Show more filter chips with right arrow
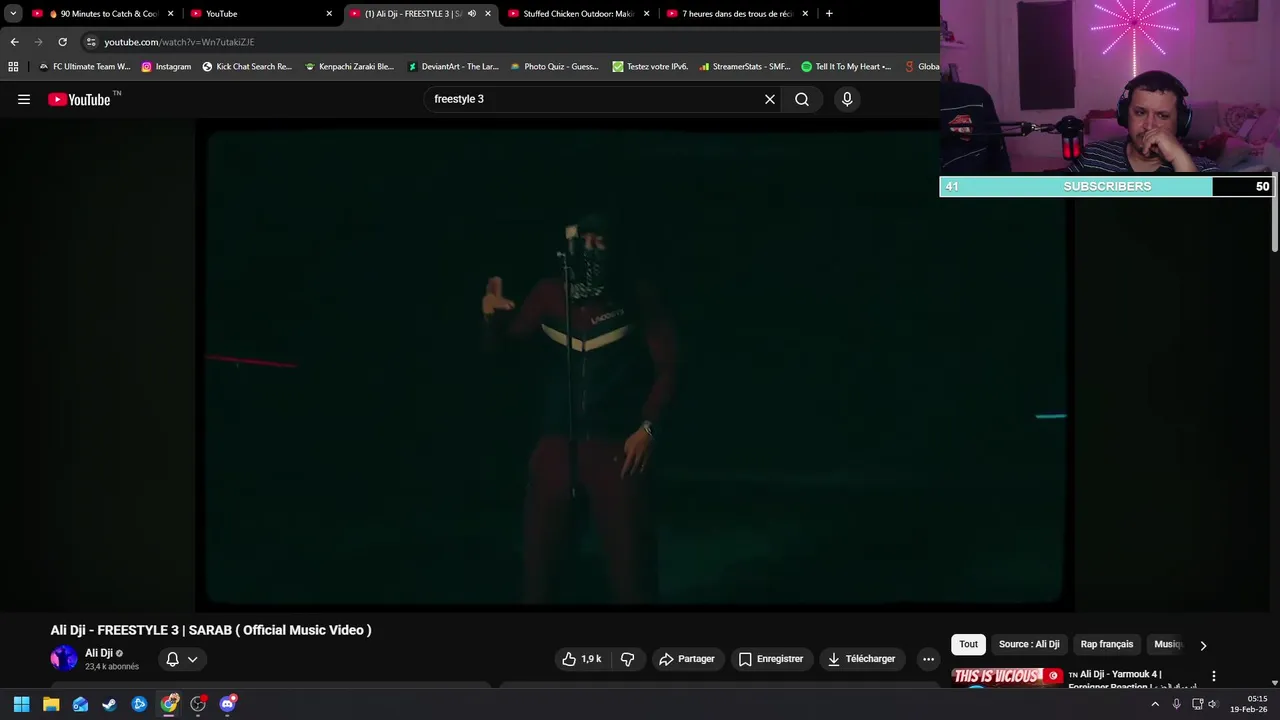The image size is (1280, 720). (x=1203, y=645)
